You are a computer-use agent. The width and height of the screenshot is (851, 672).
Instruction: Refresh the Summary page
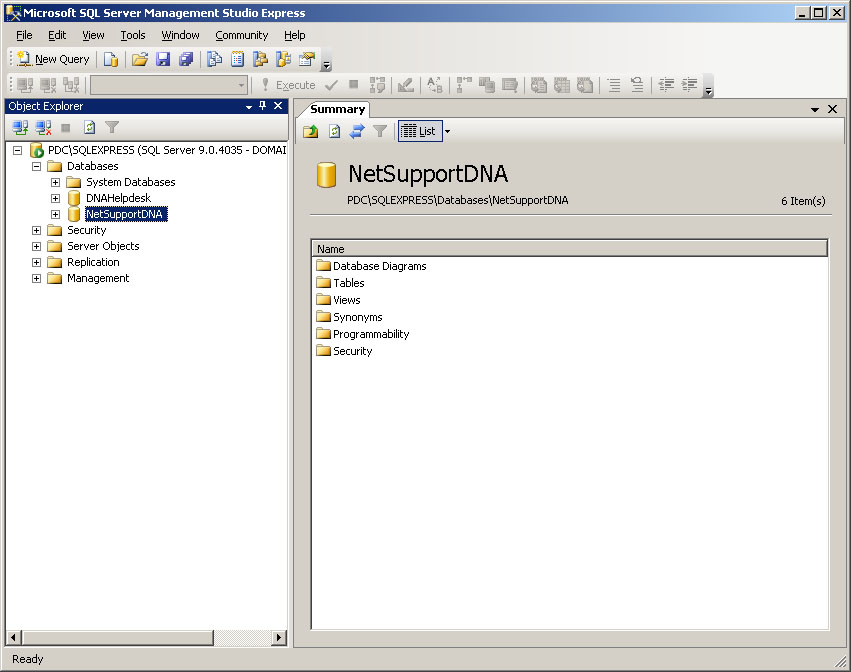tap(334, 131)
